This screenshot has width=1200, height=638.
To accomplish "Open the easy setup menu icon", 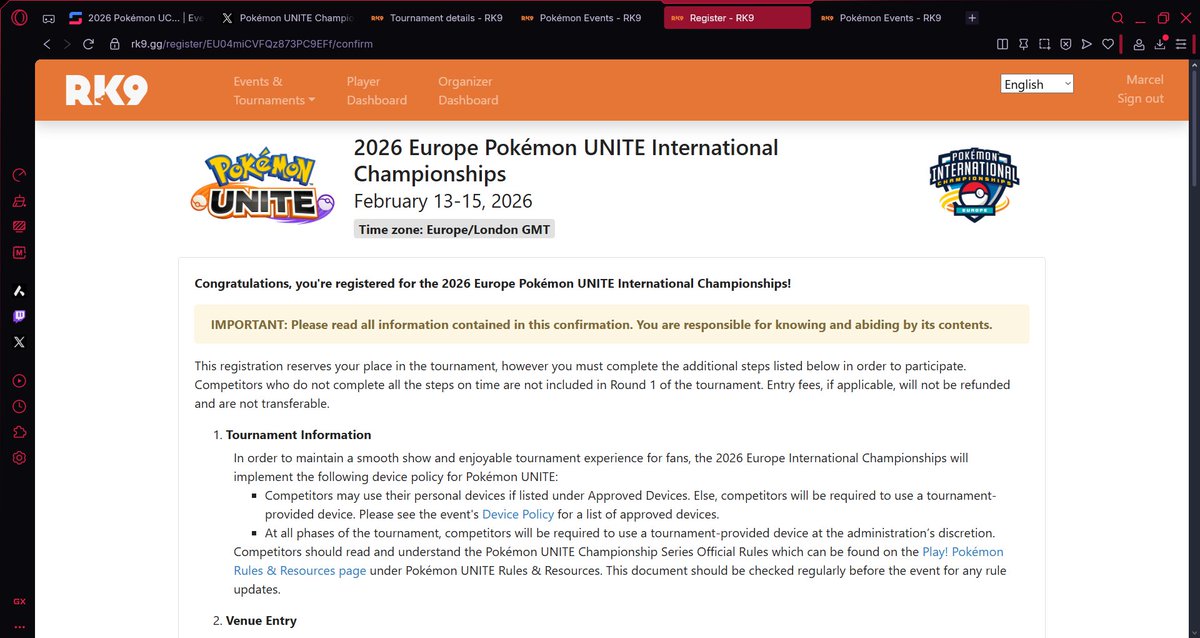I will pyautogui.click(x=1181, y=44).
